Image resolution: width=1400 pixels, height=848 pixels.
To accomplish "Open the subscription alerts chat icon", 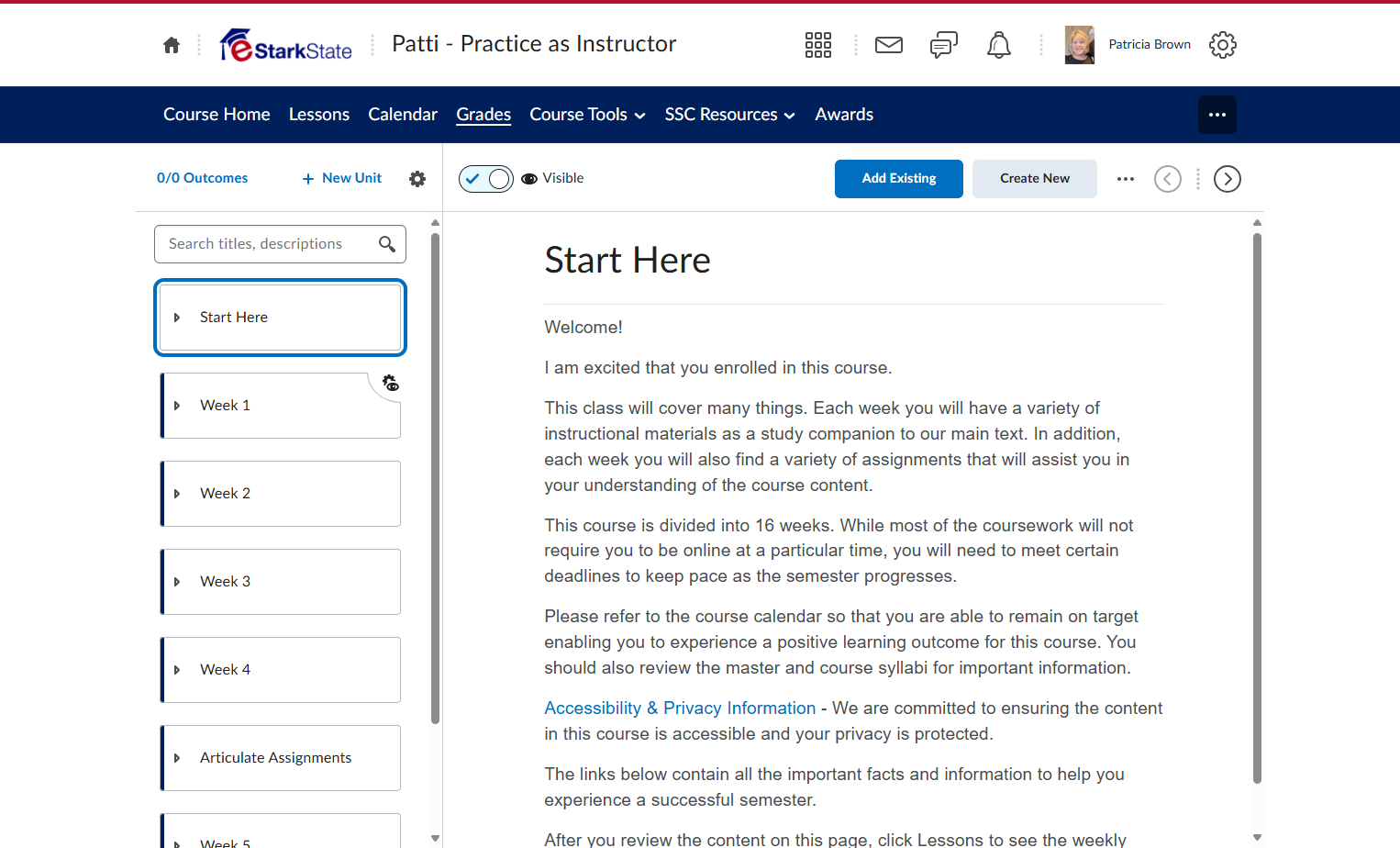I will tap(944, 45).
